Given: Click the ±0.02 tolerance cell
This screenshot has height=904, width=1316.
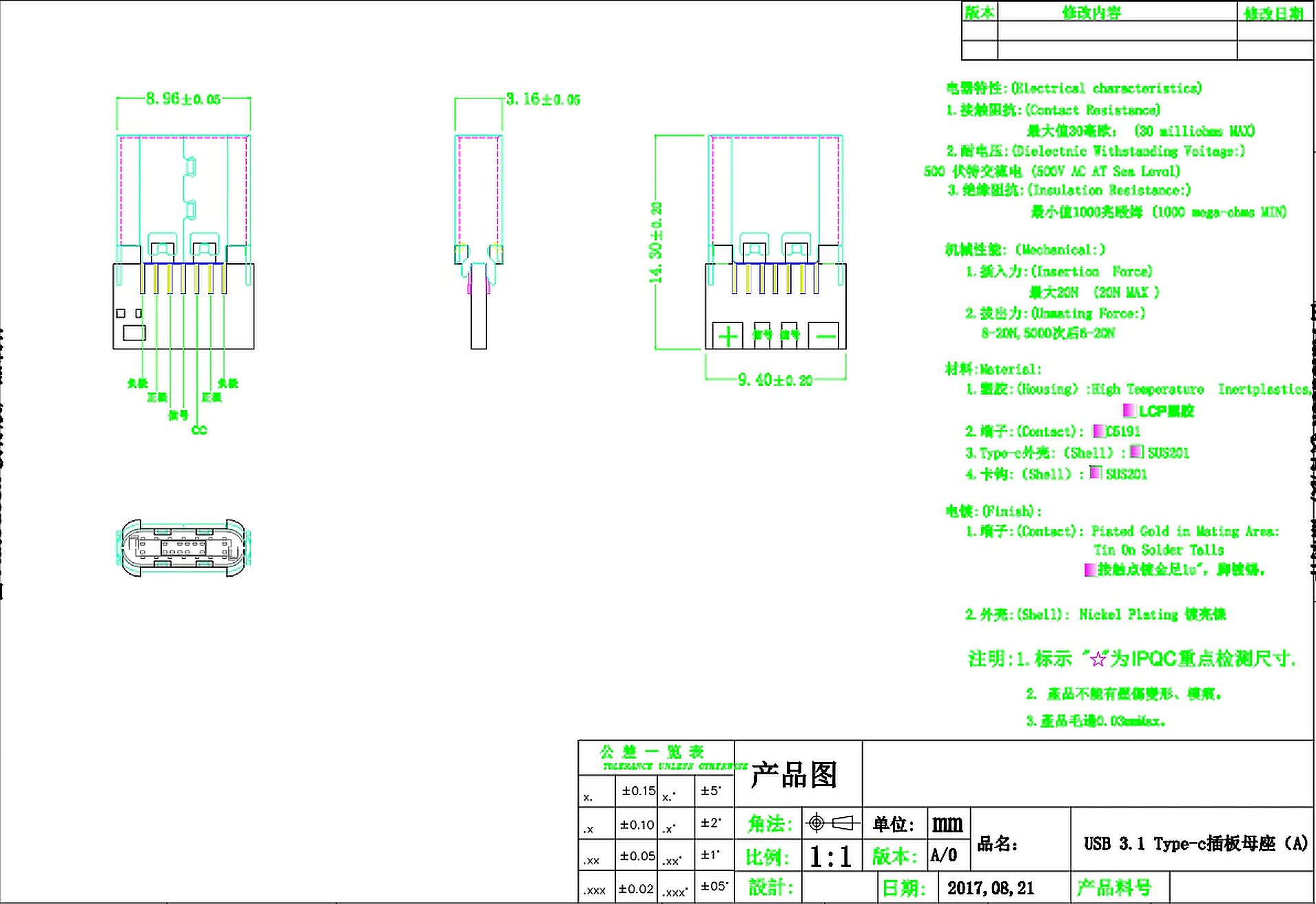Looking at the screenshot, I should click(x=636, y=888).
